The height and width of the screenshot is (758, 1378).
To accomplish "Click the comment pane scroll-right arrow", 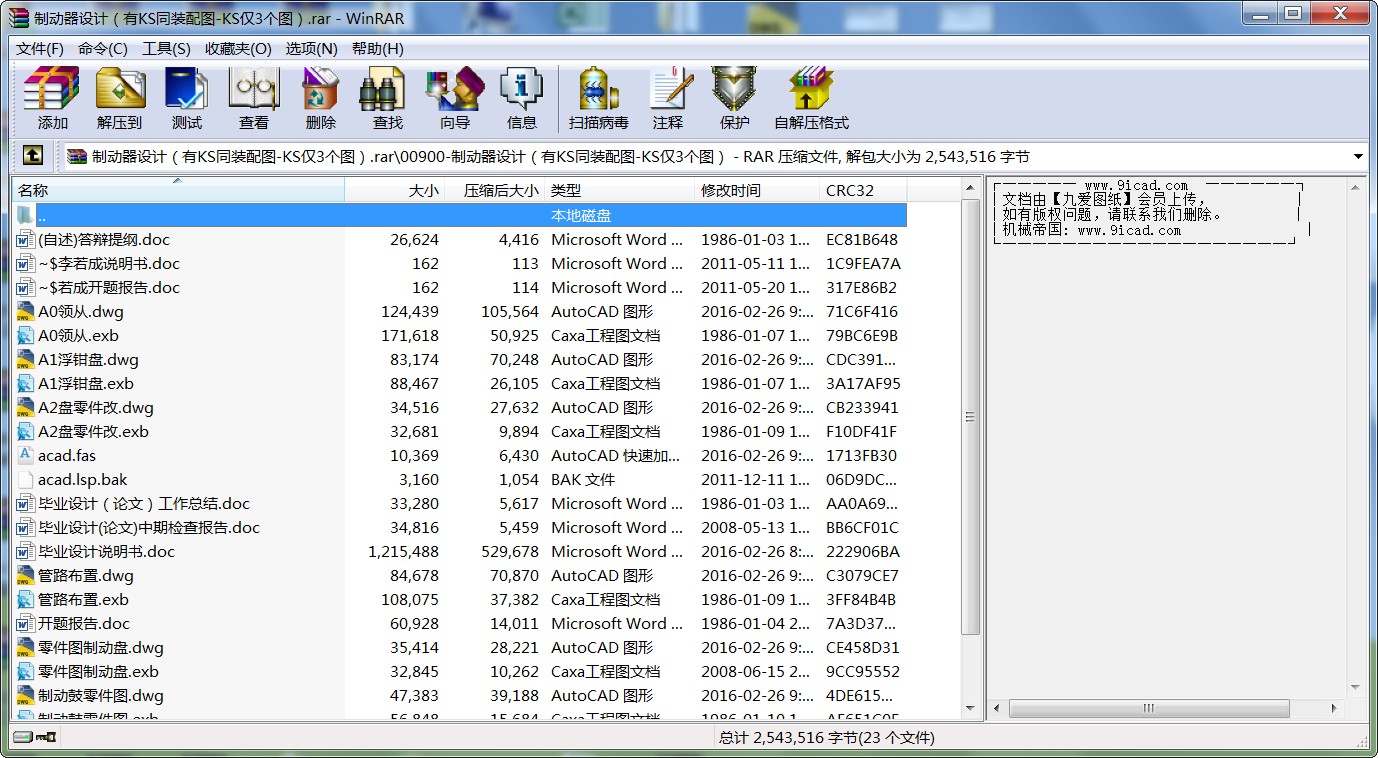I will [1335, 708].
